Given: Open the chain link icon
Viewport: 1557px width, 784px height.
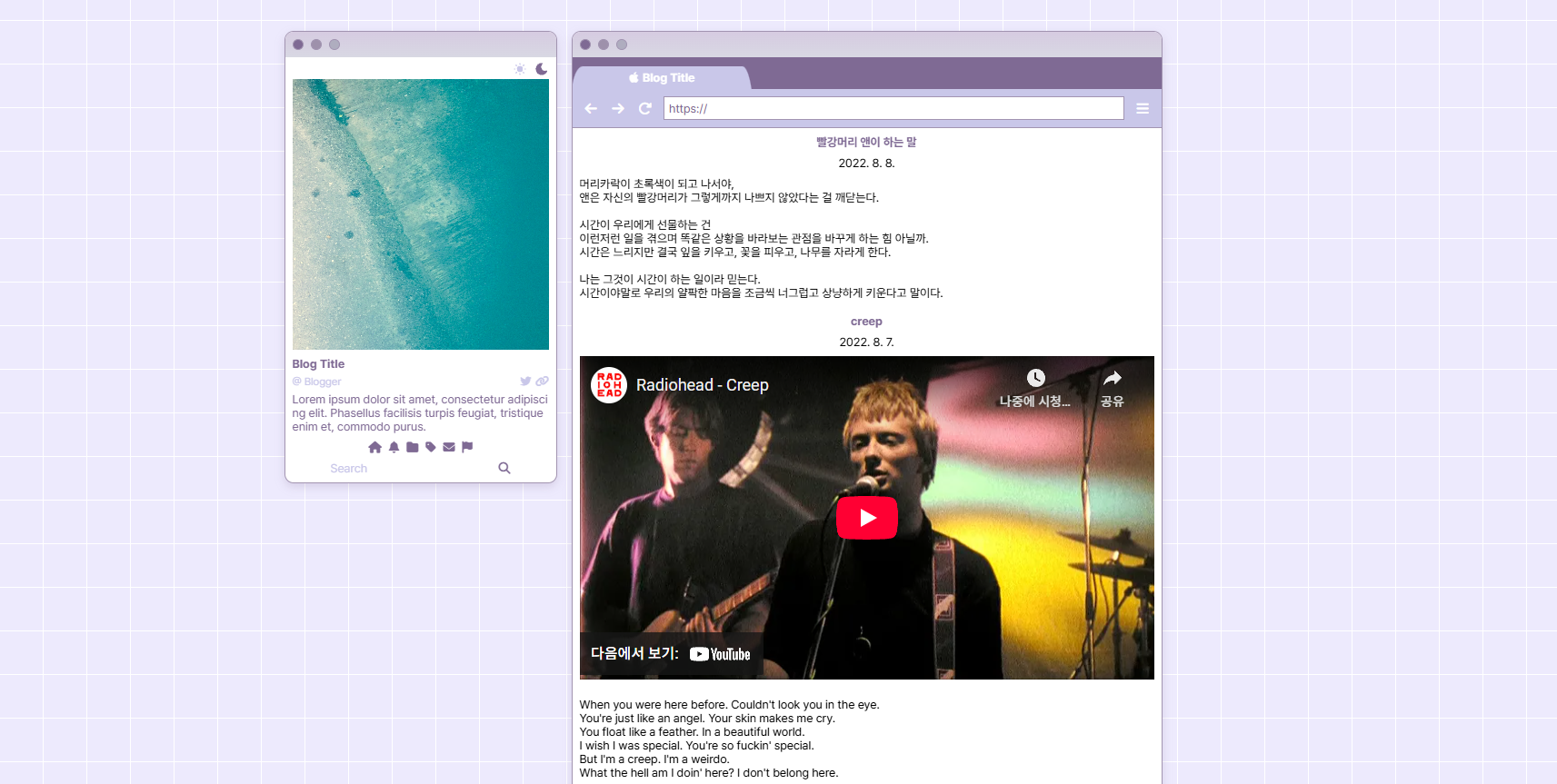Looking at the screenshot, I should [542, 382].
